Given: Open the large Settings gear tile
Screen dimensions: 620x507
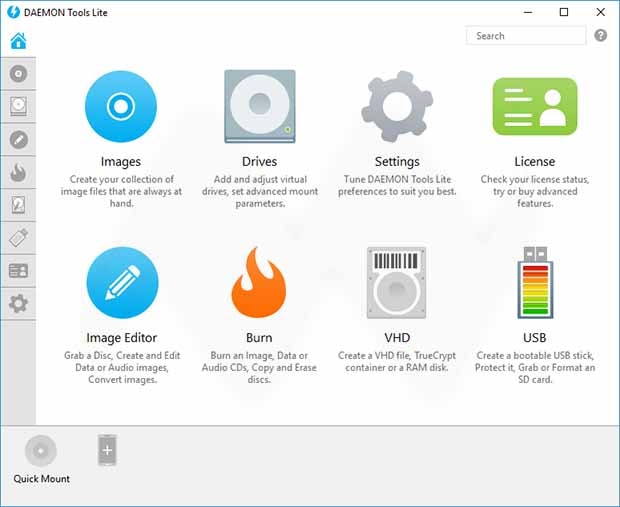Looking at the screenshot, I should point(397,106).
